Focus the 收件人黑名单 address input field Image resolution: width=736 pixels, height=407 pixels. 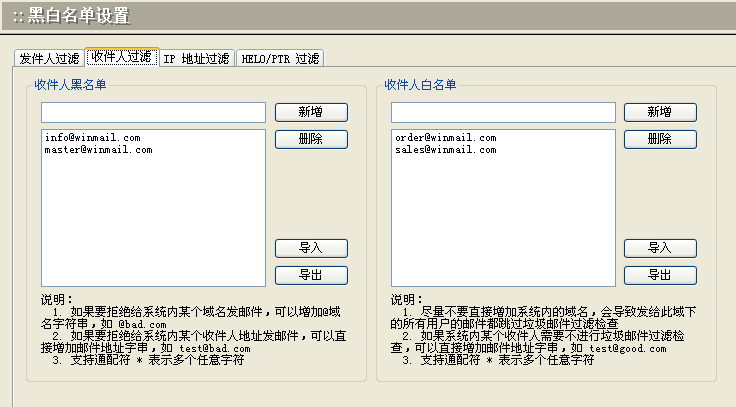tap(153, 112)
